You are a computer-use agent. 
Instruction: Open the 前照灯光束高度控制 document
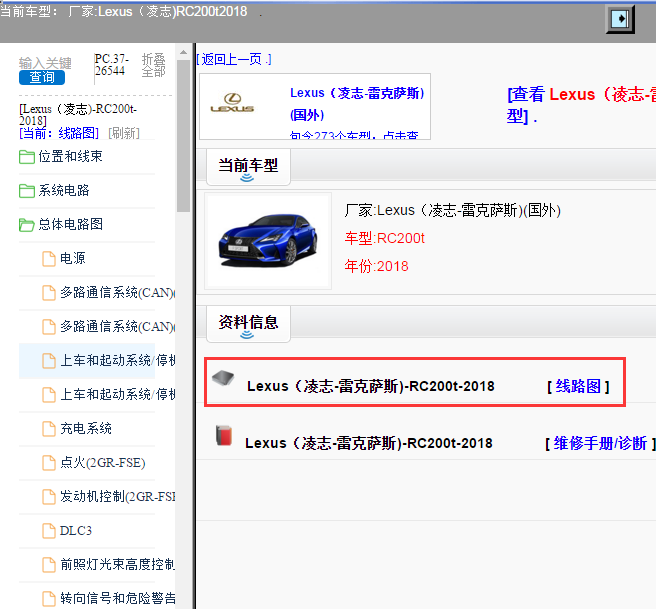coord(118,564)
